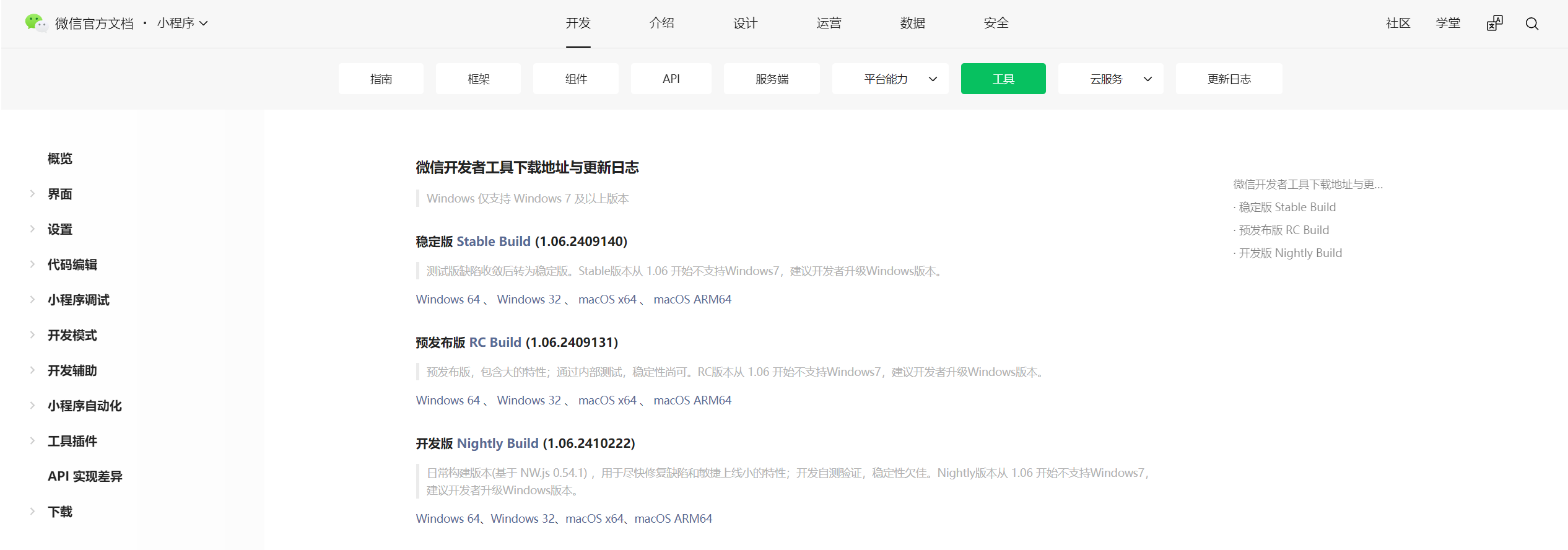Image resolution: width=1568 pixels, height=550 pixels.
Task: Expand the 设置 sidebar section
Action: [x=32, y=229]
